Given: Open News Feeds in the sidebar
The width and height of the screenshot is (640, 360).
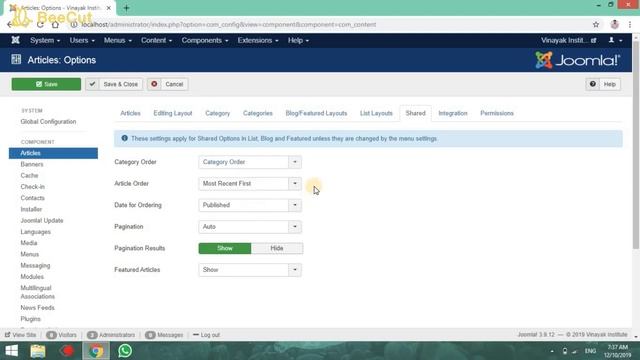Looking at the screenshot, I should click(37, 308).
